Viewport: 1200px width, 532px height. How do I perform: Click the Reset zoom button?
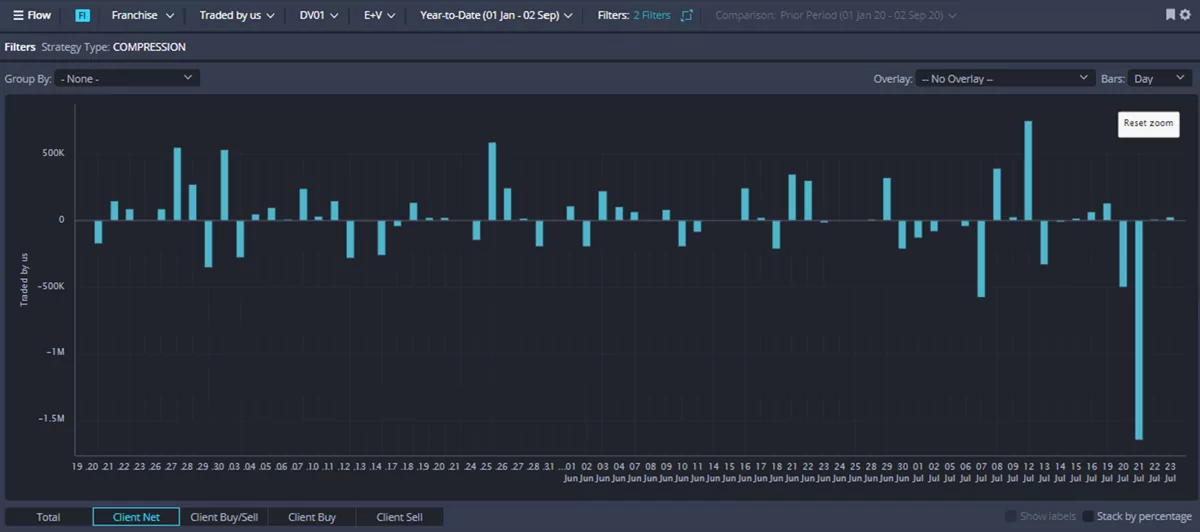click(x=1148, y=123)
